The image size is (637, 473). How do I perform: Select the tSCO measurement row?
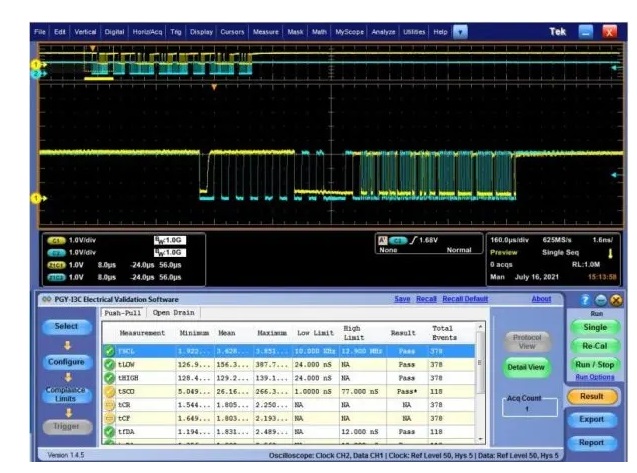pos(288,391)
